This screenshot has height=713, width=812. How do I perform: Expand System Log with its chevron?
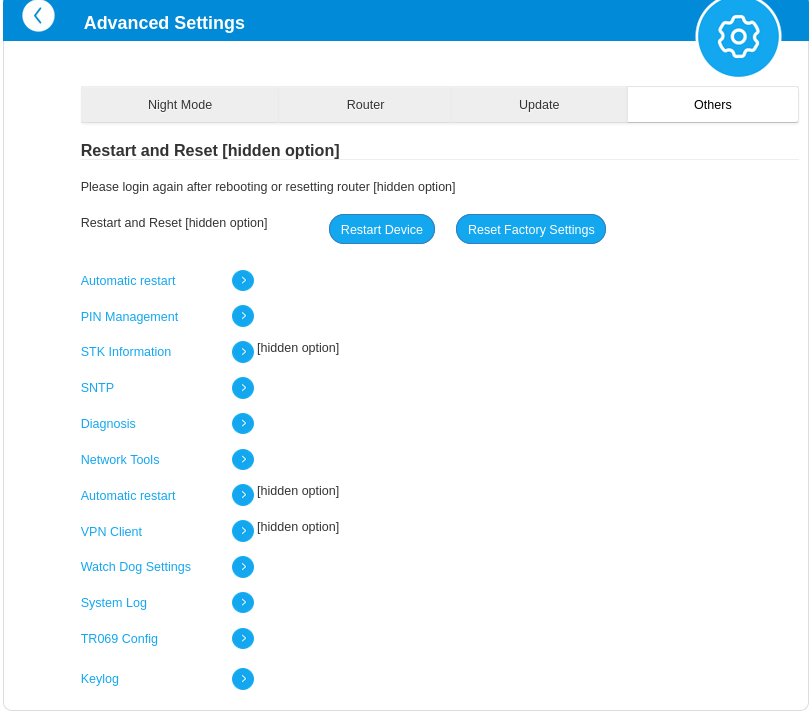(243, 603)
